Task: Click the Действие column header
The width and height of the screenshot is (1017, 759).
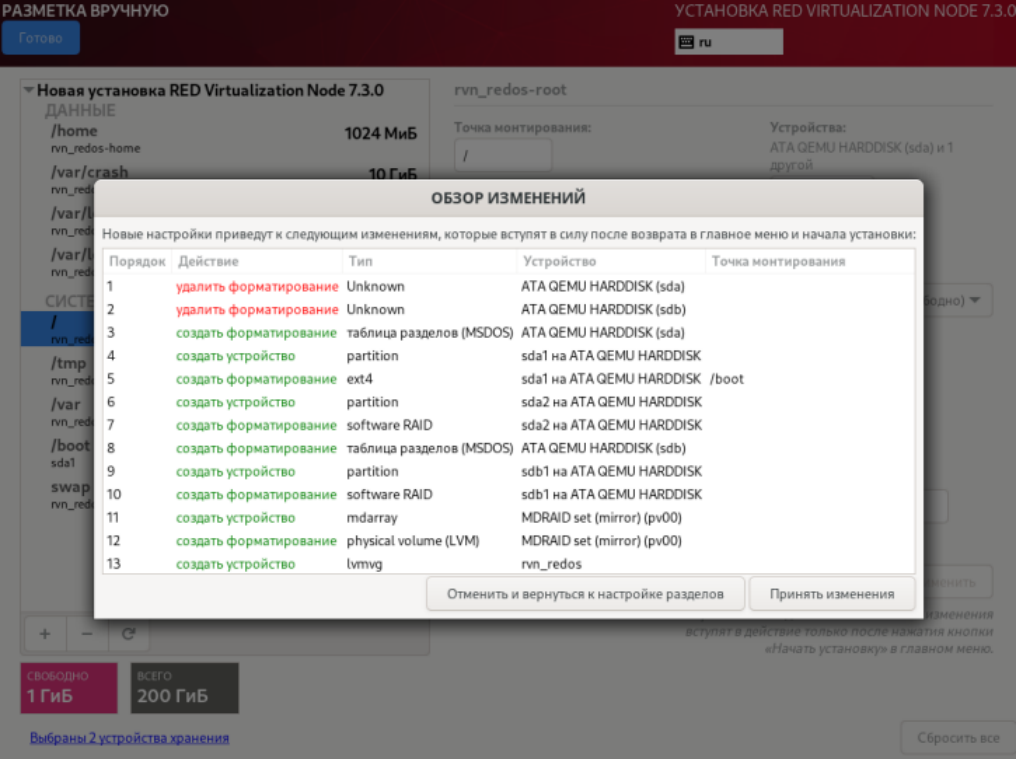Action: pos(256,261)
